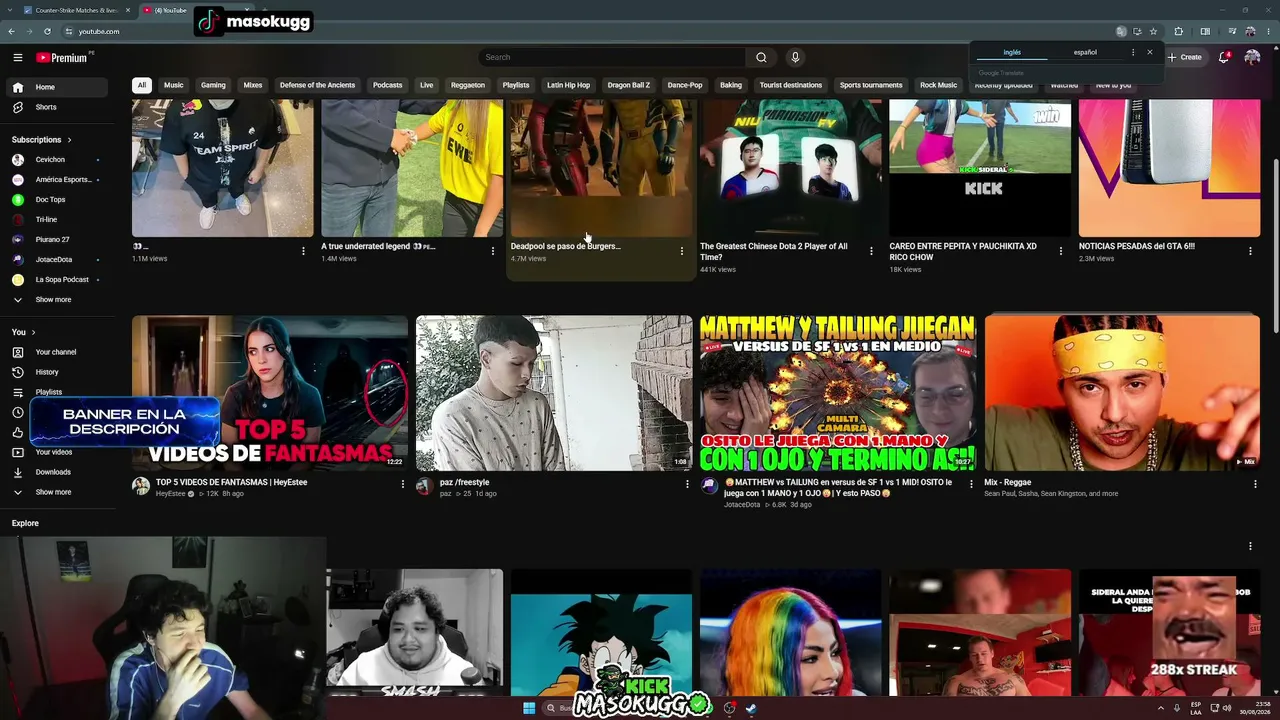Image resolution: width=1280 pixels, height=720 pixels.
Task: Reload the page with the refresh icon
Action: coord(48,31)
